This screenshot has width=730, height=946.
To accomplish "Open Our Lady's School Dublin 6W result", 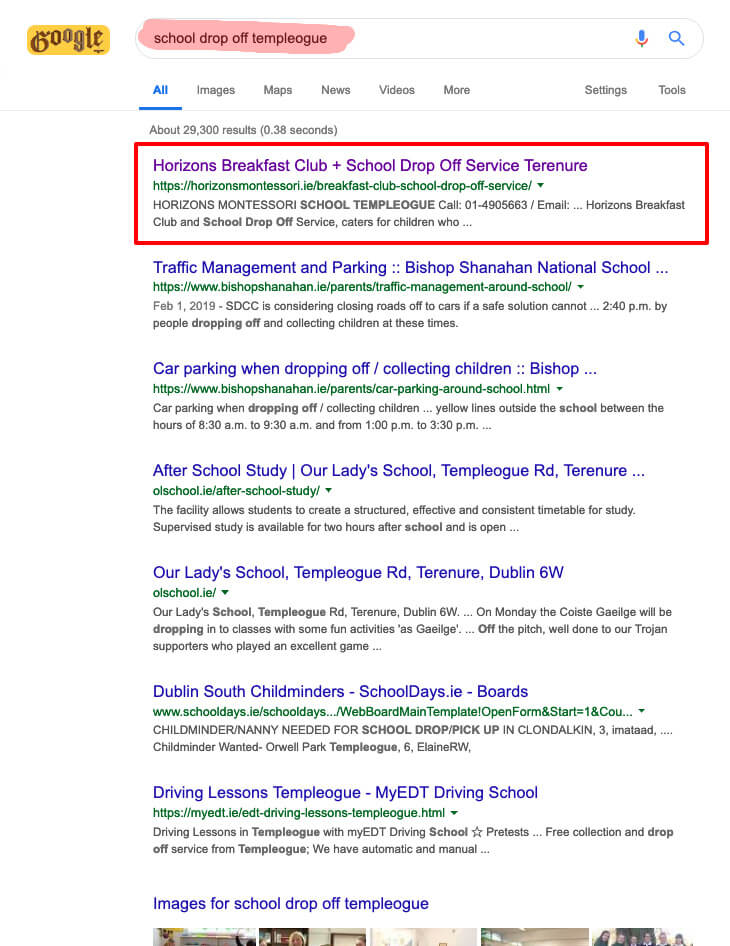I will pos(358,573).
